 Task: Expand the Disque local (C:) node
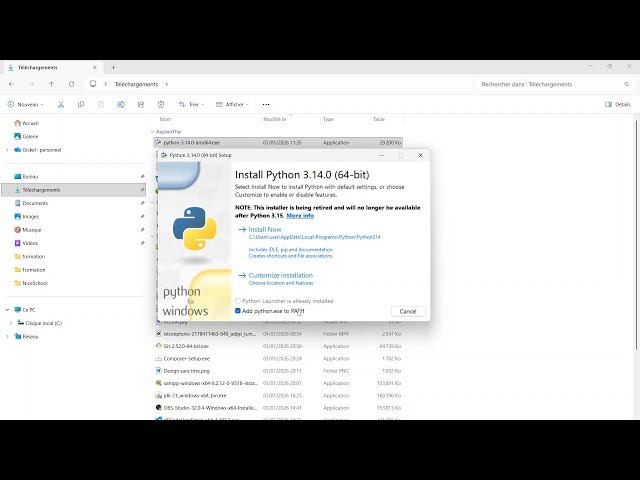pyautogui.click(x=11, y=323)
